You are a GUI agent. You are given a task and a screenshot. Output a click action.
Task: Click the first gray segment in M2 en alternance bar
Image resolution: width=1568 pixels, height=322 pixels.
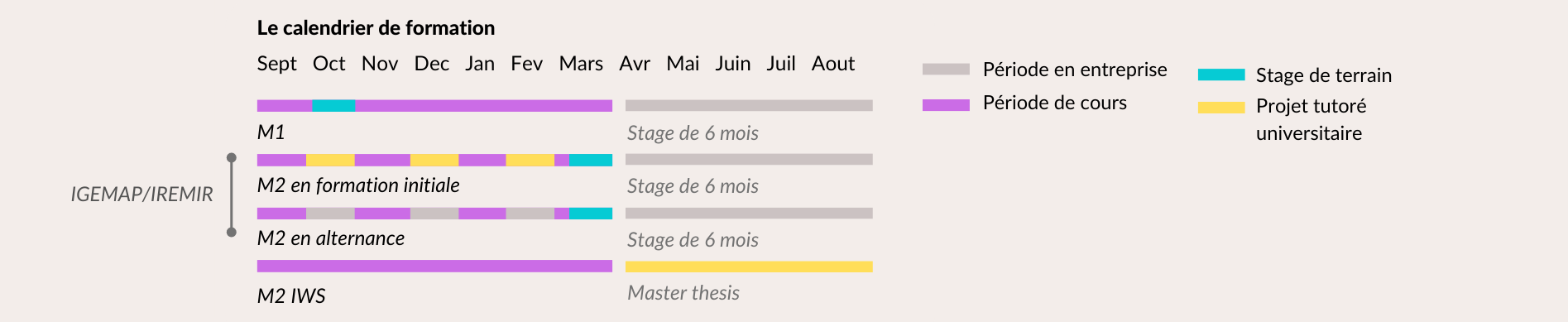(x=330, y=214)
